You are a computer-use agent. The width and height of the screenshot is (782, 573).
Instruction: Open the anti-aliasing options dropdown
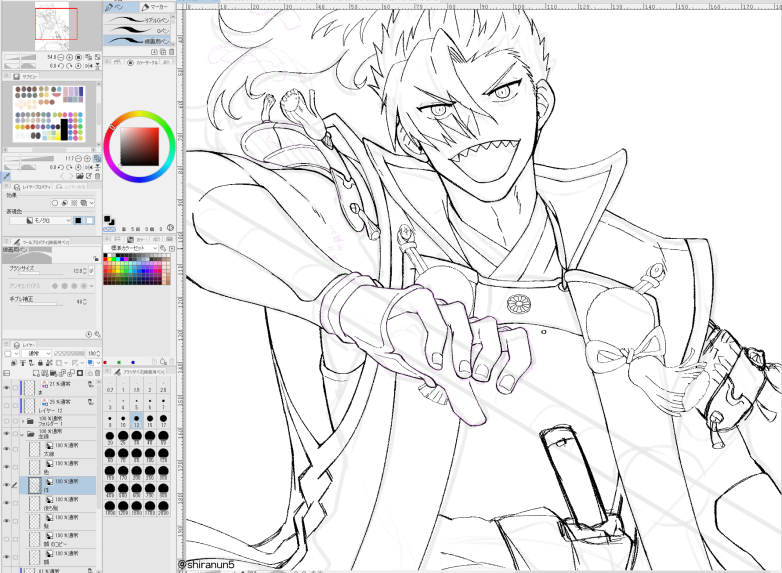[x=91, y=286]
